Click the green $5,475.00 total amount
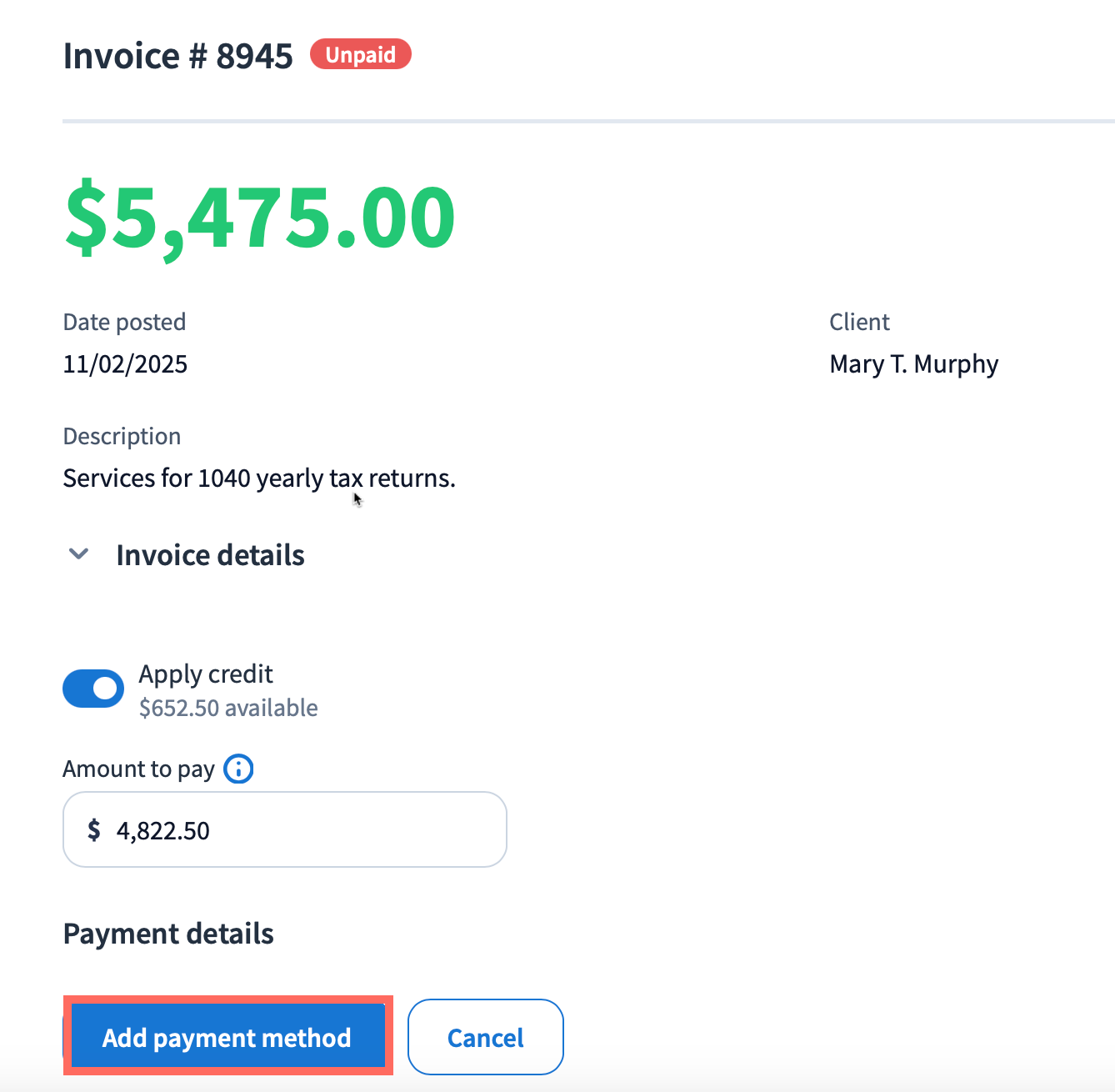The image size is (1115, 1092). coord(260,218)
